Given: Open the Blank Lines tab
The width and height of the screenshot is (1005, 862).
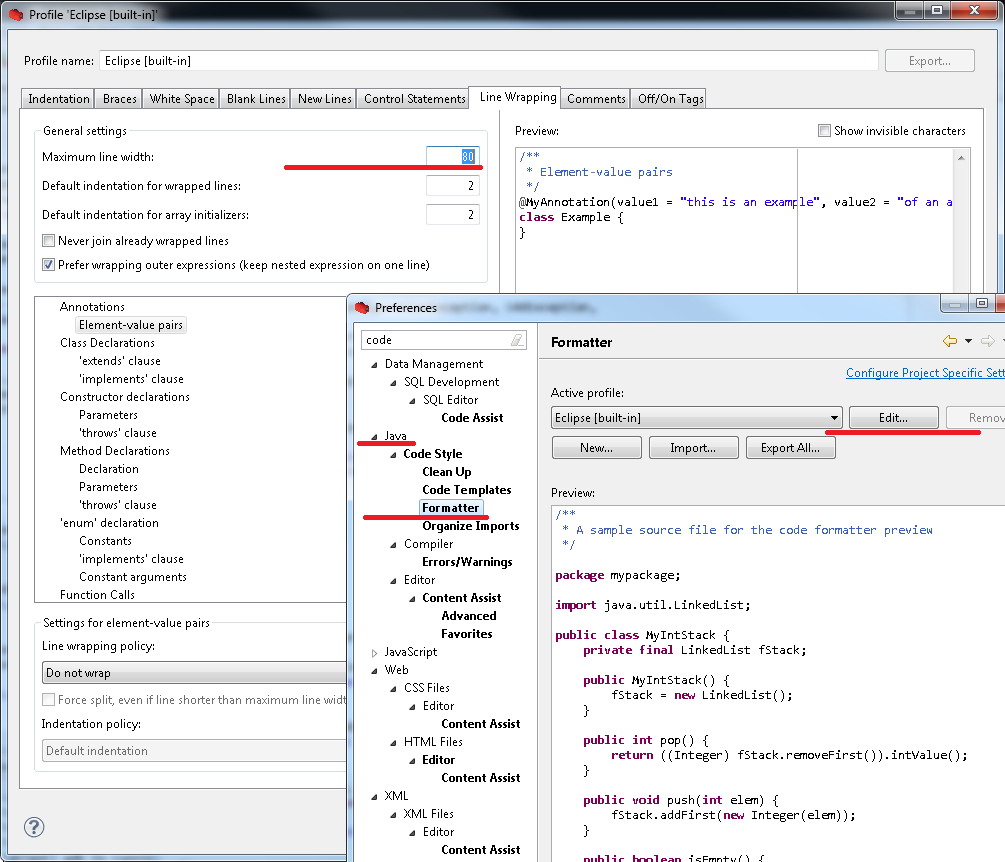Looking at the screenshot, I should [x=256, y=99].
